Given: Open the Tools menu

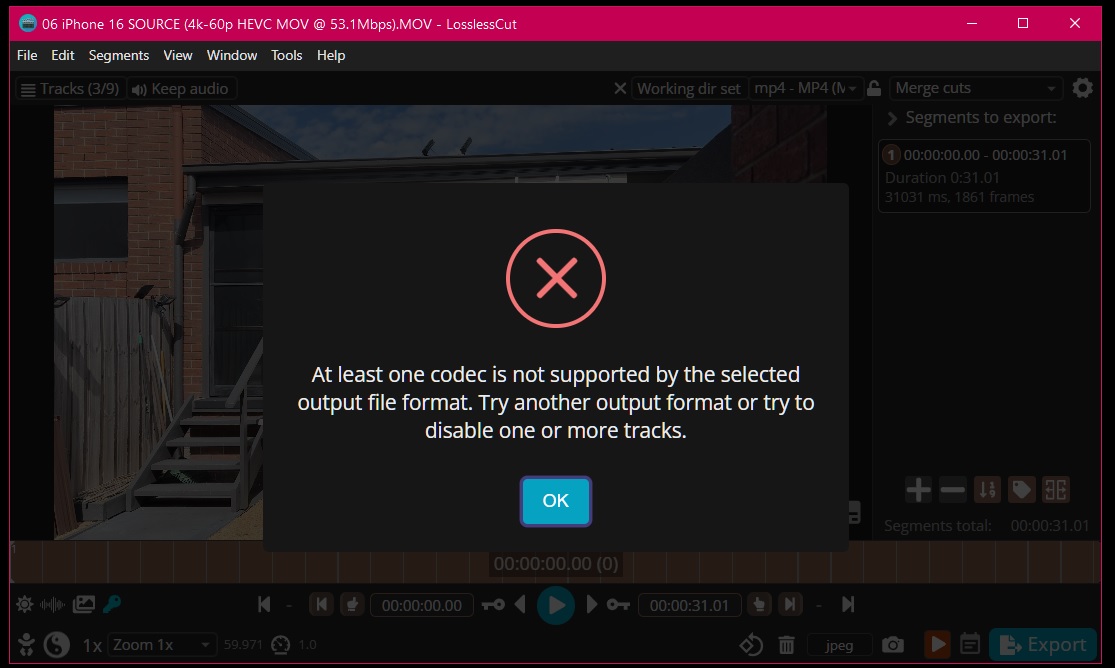Looking at the screenshot, I should tap(287, 55).
